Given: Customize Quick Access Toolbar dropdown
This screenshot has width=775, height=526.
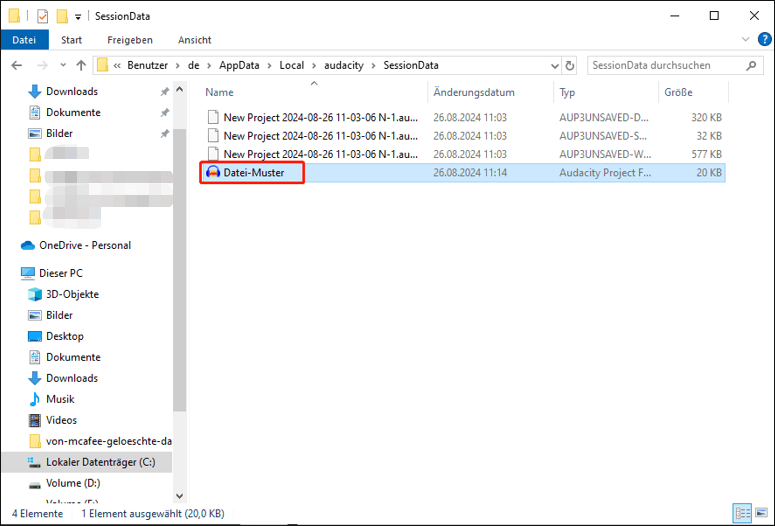Looking at the screenshot, I should click(x=78, y=17).
